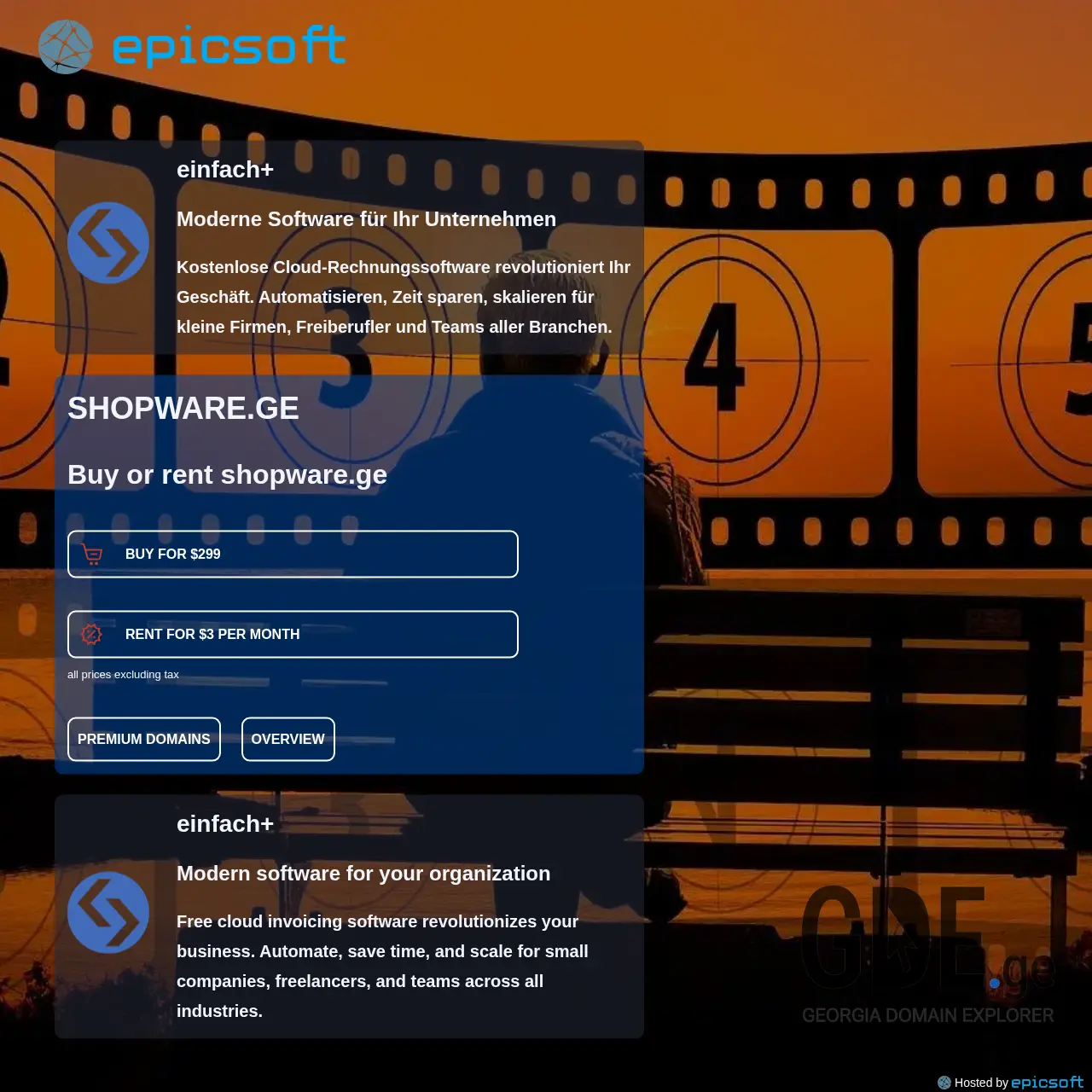Image resolution: width=1092 pixels, height=1092 pixels.
Task: Click the SHOPWARE.GE title
Action: point(183,408)
